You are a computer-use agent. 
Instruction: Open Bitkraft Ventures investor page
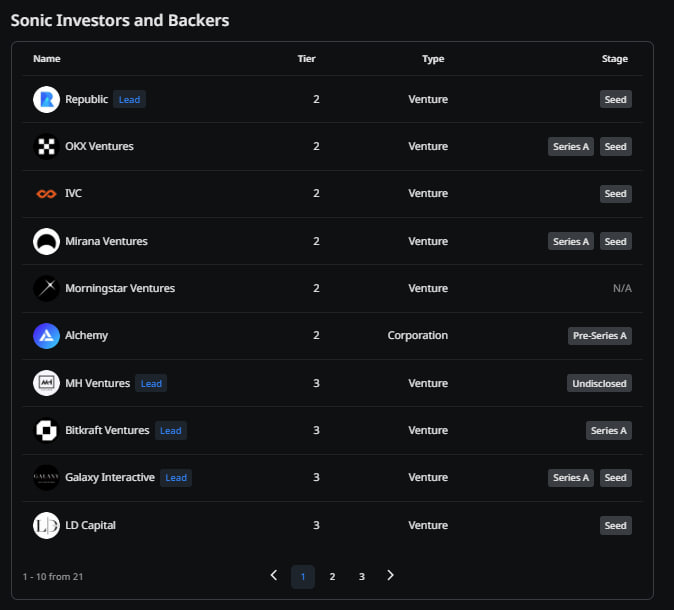click(x=107, y=430)
